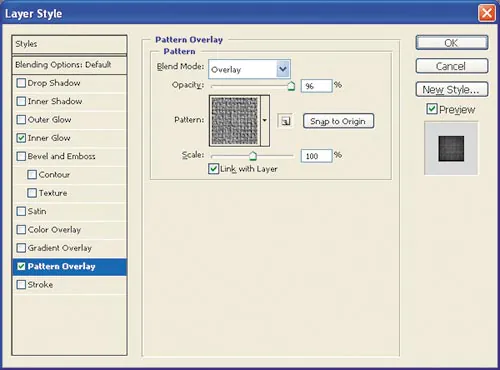Uncheck the Pattern Overlay checkbox
500x370 pixels.
21,266
